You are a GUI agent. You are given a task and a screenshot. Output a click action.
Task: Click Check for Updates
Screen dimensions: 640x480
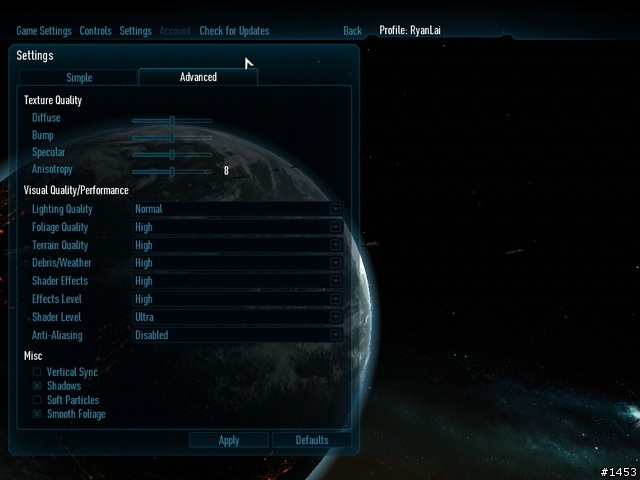pos(234,31)
